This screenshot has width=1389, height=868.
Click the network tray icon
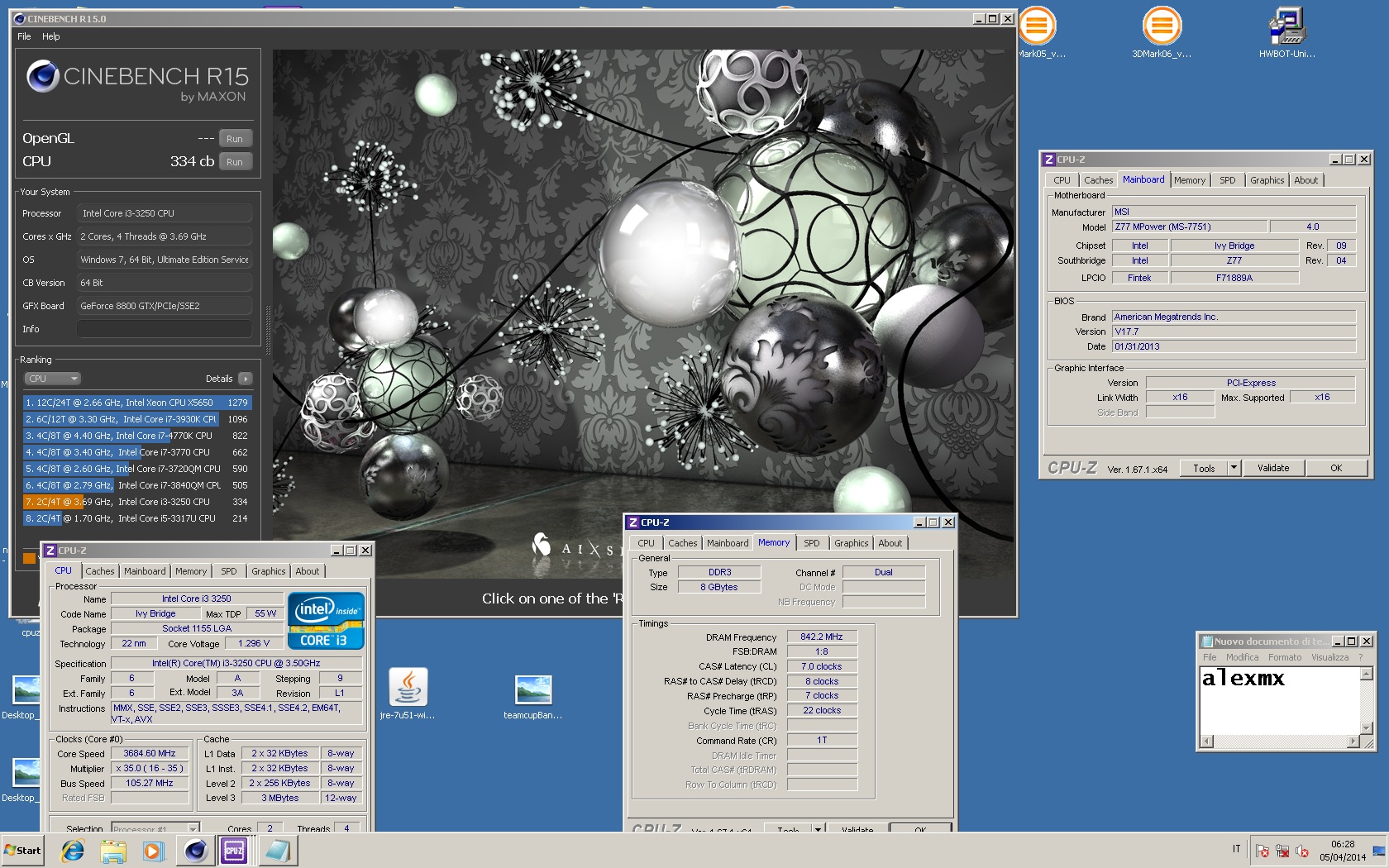pos(1282,850)
